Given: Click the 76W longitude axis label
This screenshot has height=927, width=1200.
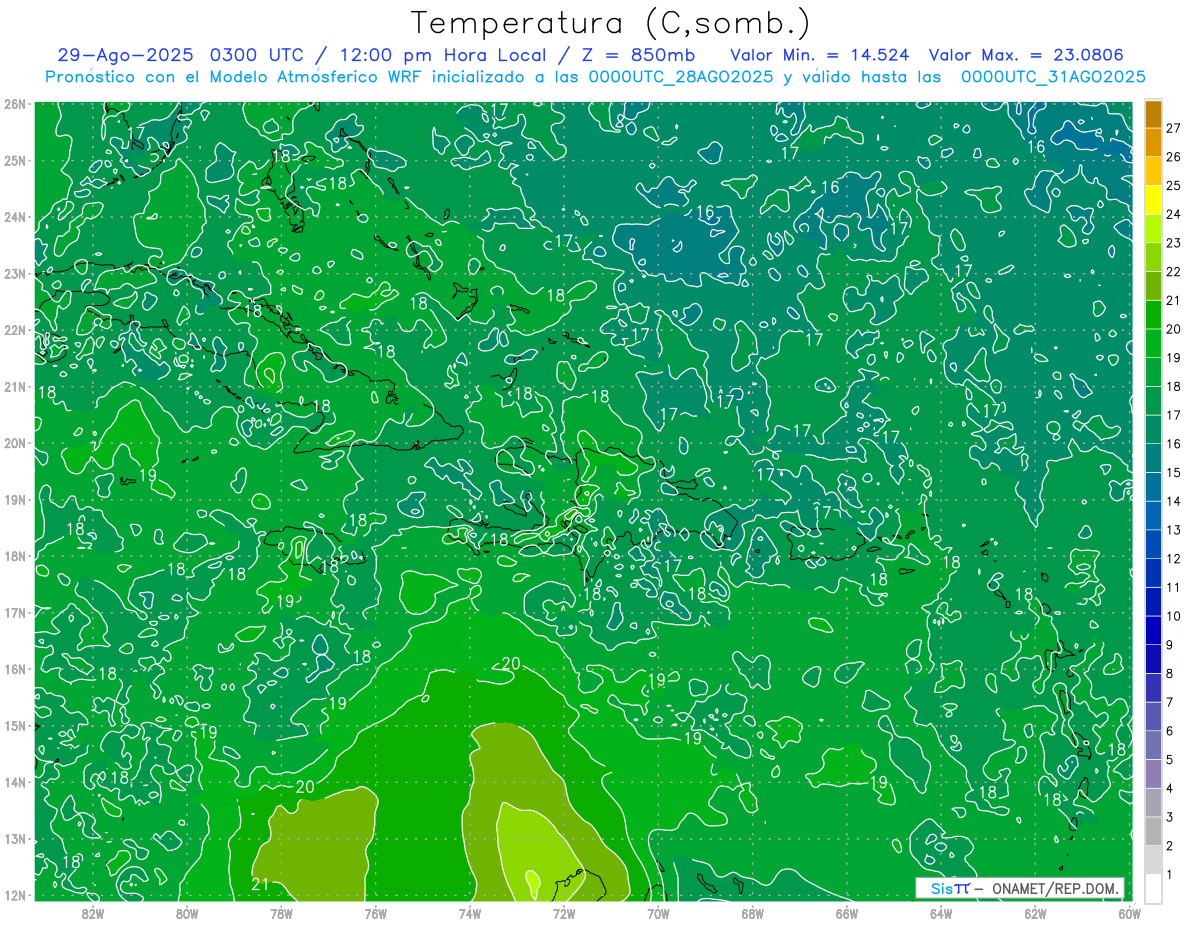Looking at the screenshot, I should coord(375,912).
